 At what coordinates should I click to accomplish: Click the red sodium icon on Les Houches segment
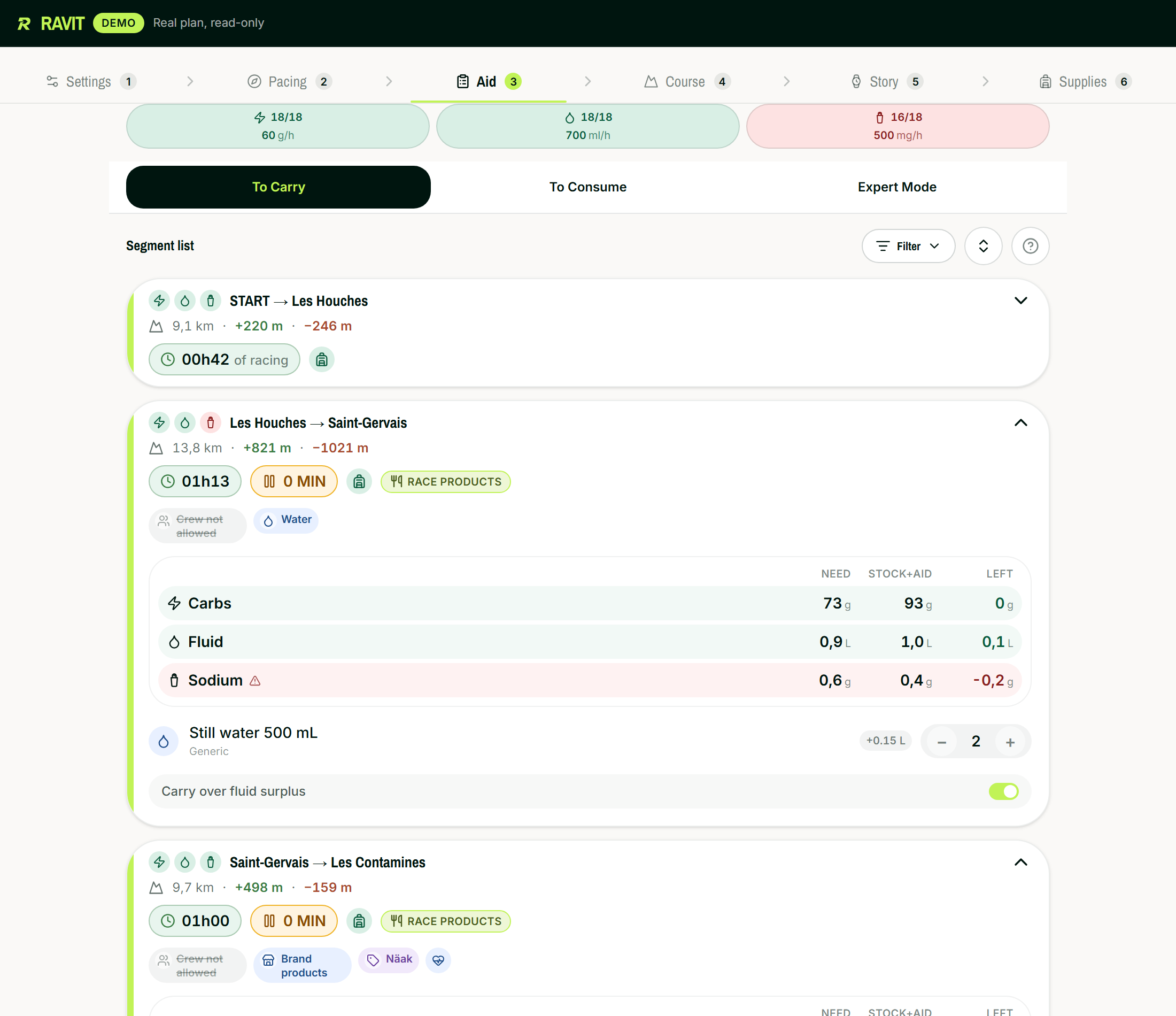[211, 422]
